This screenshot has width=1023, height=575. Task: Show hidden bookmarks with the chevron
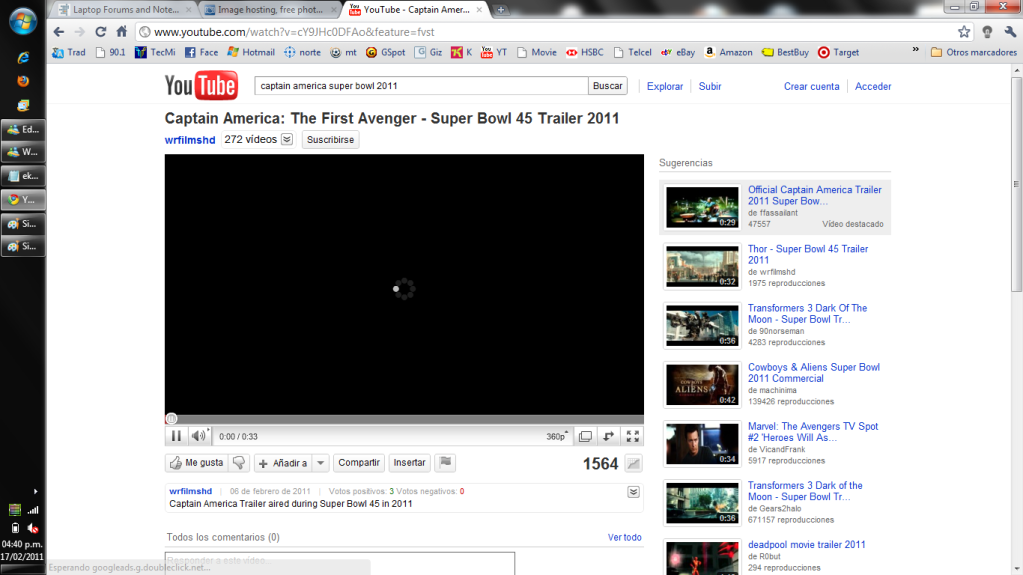click(915, 50)
